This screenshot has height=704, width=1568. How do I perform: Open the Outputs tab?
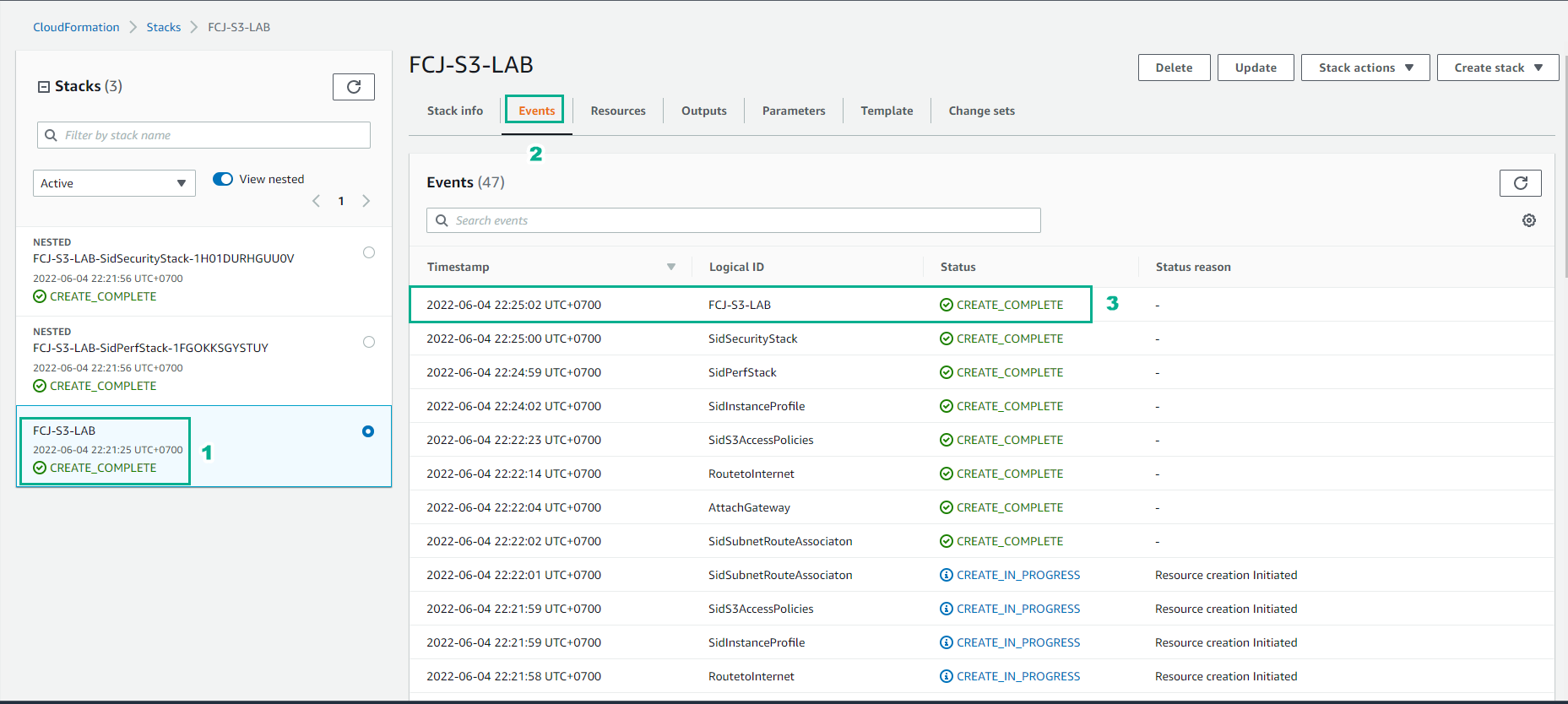(704, 111)
